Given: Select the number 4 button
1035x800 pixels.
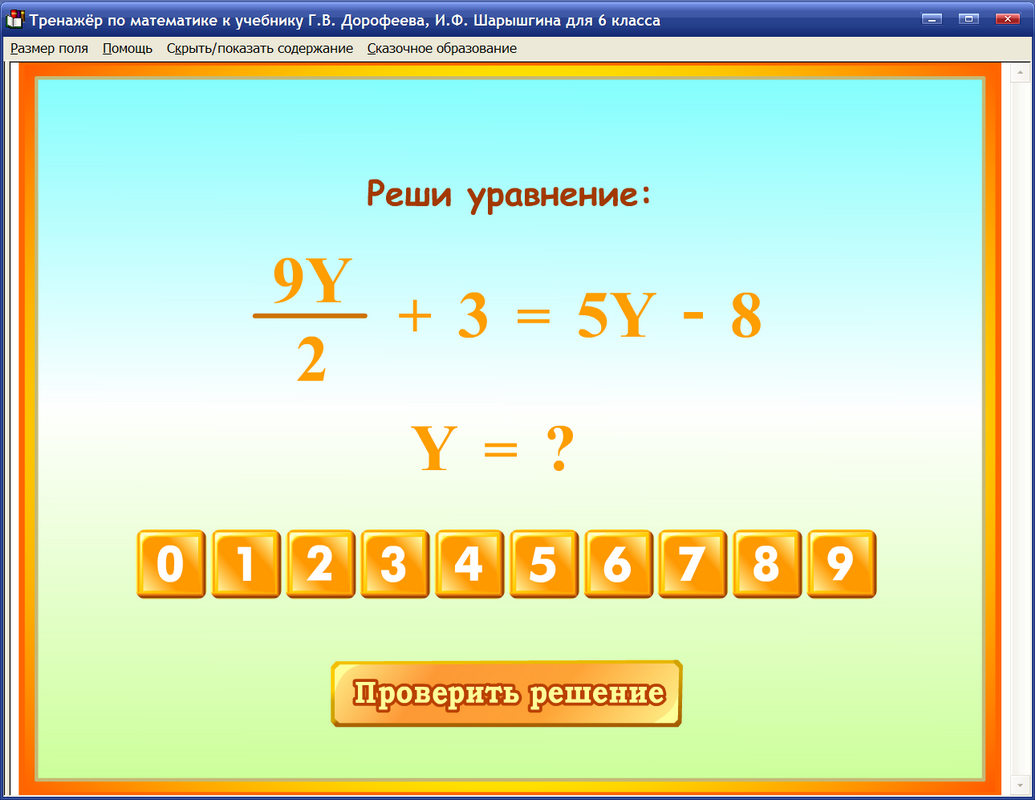Looking at the screenshot, I should tap(469, 564).
